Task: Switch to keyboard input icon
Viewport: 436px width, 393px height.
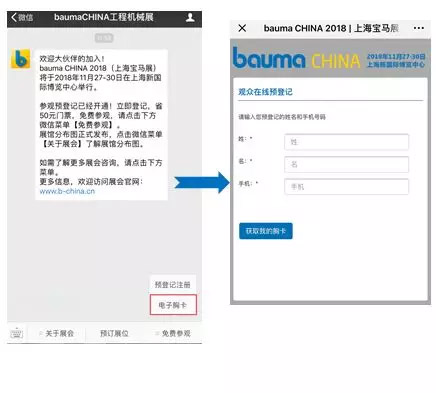Action: click(16, 333)
